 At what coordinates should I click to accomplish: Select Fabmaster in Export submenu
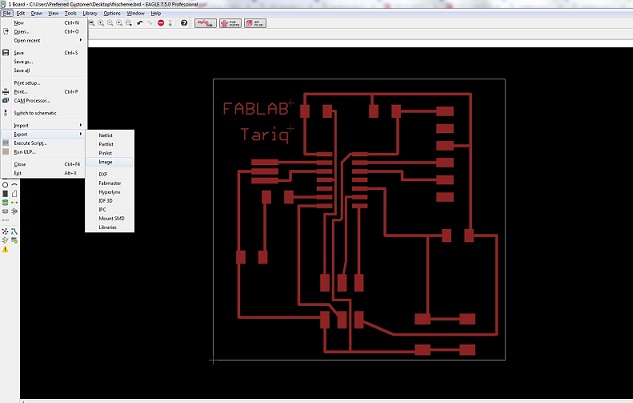coord(110,183)
